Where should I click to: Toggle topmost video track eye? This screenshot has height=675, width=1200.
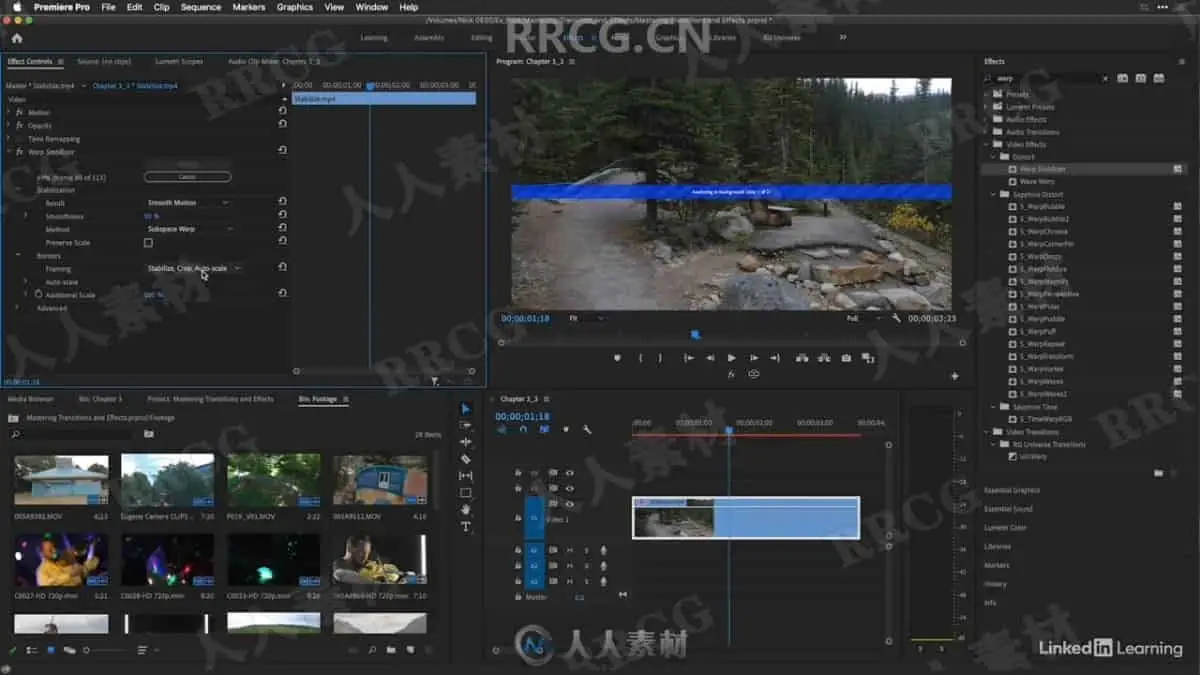click(569, 473)
